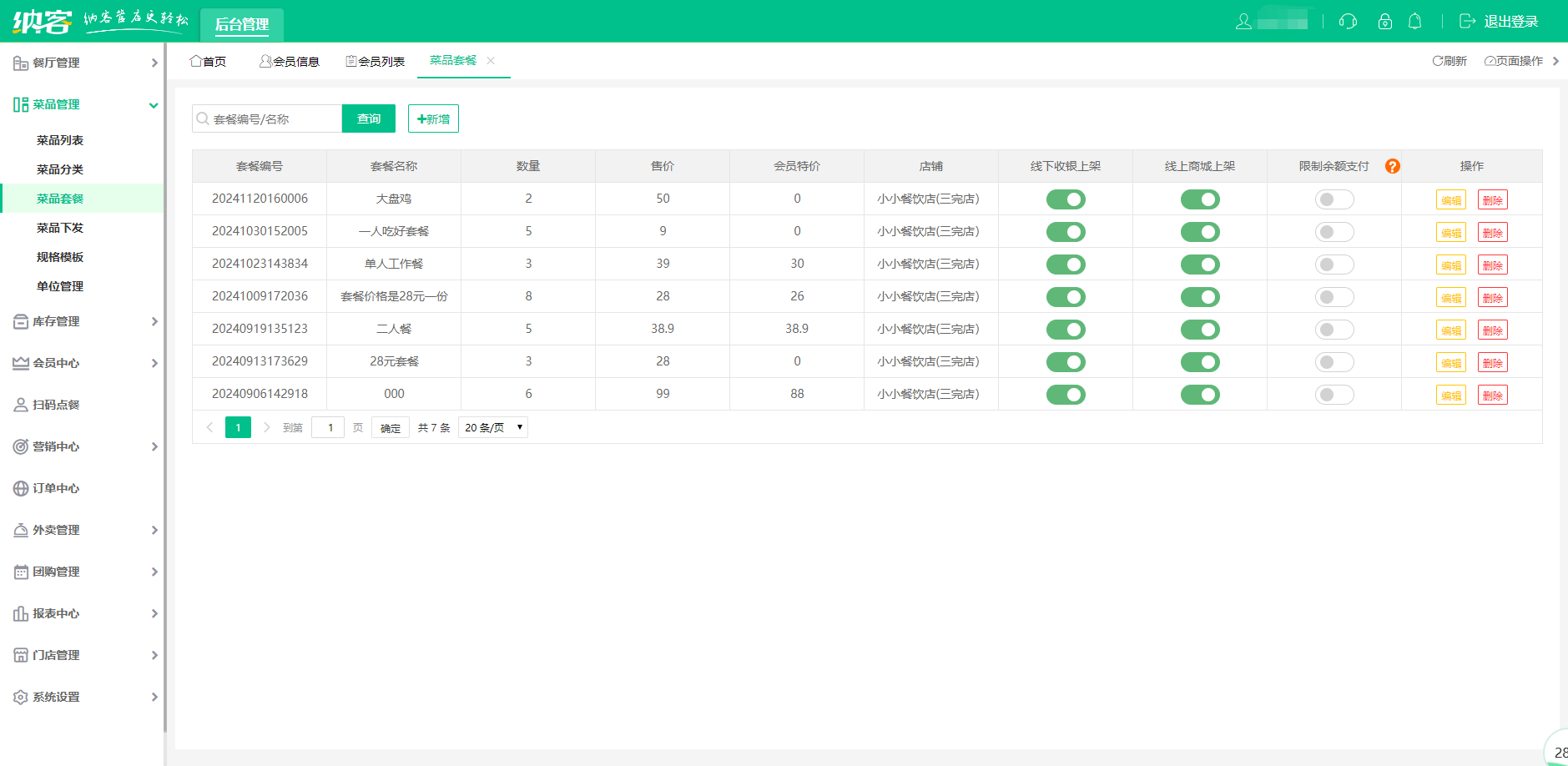The width and height of the screenshot is (1568, 766).
Task: Click the user profile icon
Action: (1243, 22)
